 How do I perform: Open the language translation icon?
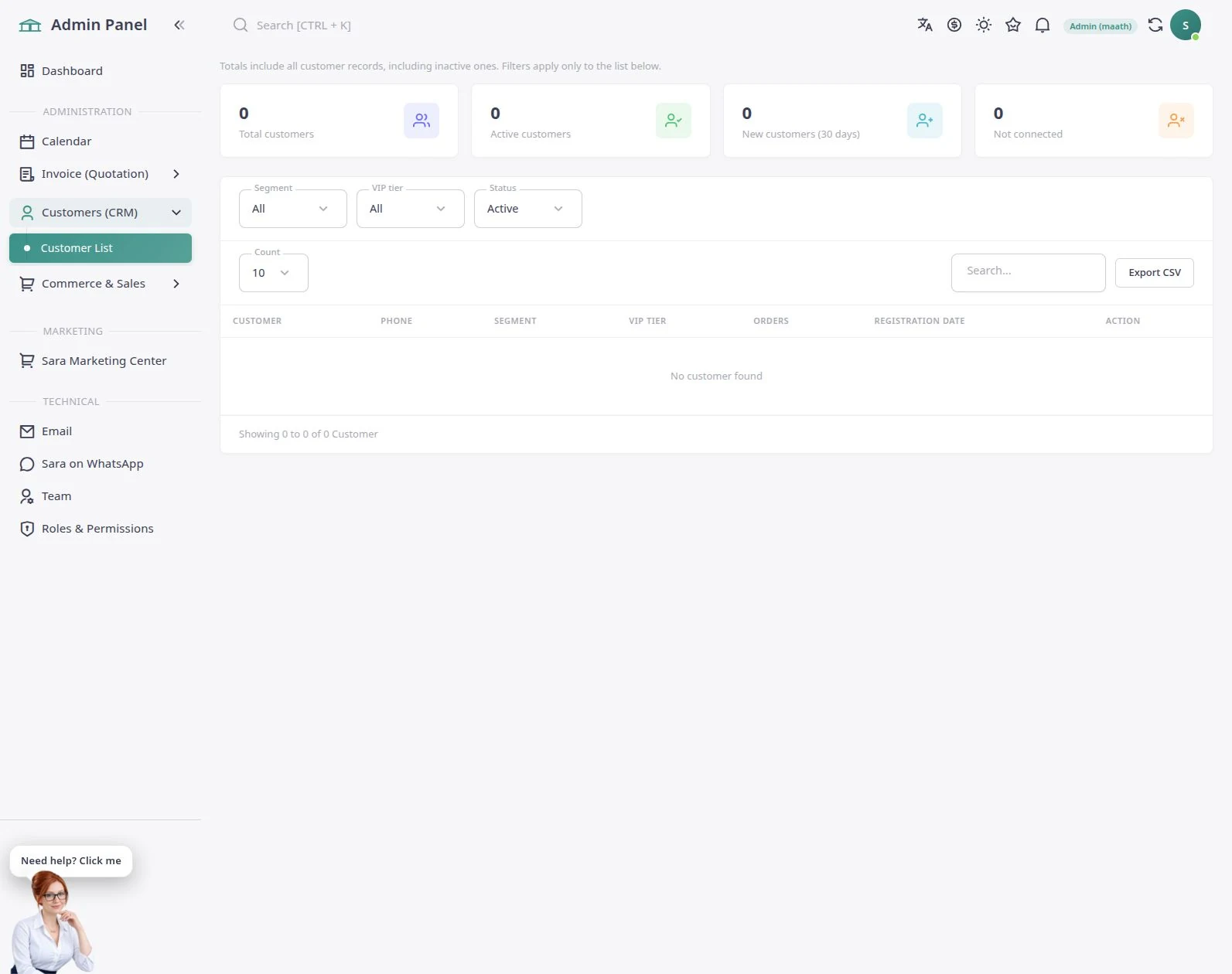[x=925, y=25]
